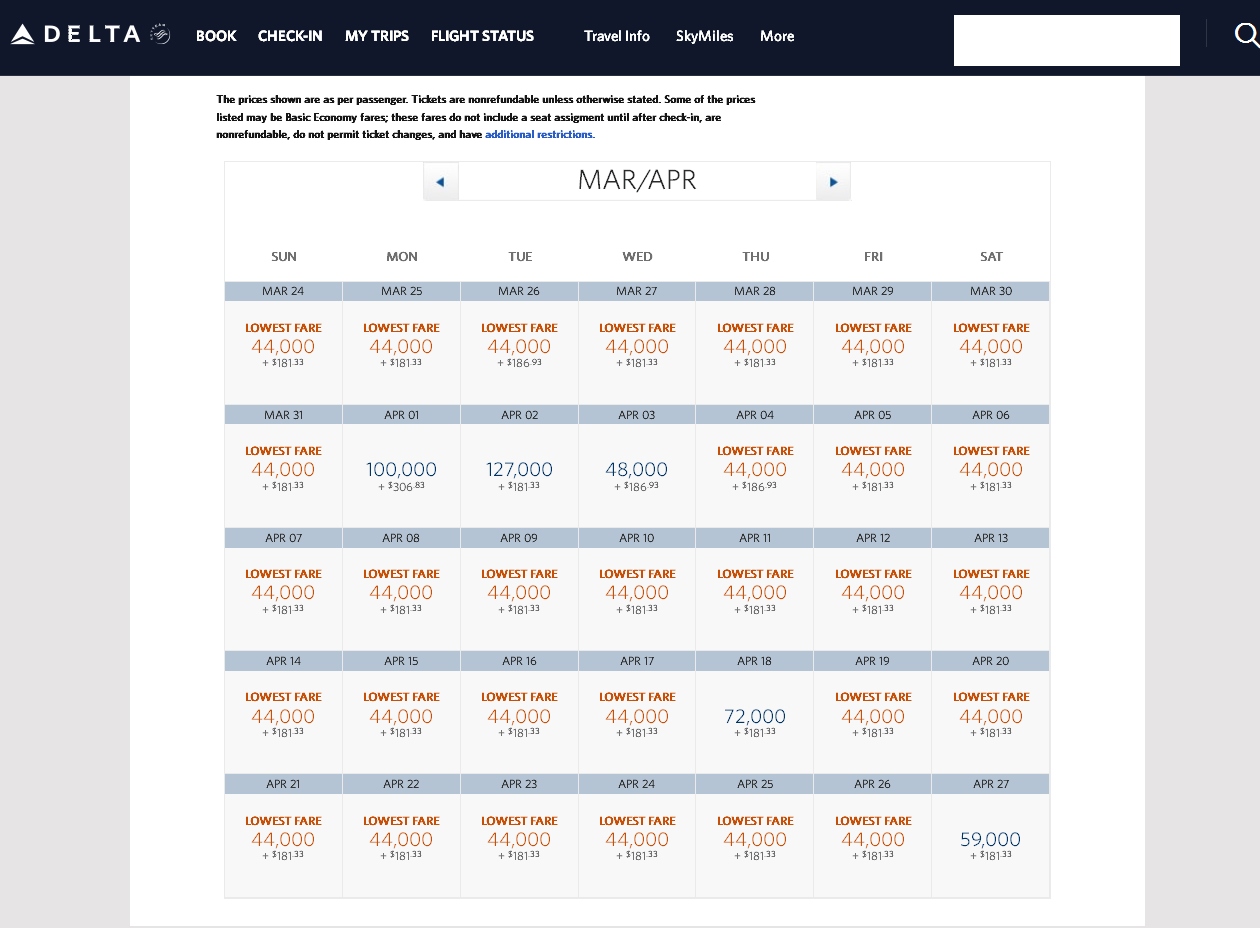Click the search input field top right
Viewport: 1260px width, 928px height.
[x=1066, y=40]
